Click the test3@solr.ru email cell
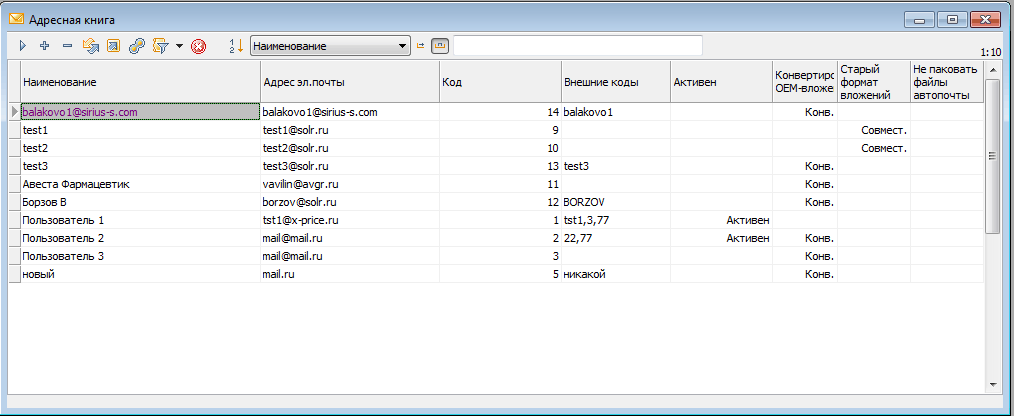This screenshot has height=416, width=1014. tap(350, 166)
